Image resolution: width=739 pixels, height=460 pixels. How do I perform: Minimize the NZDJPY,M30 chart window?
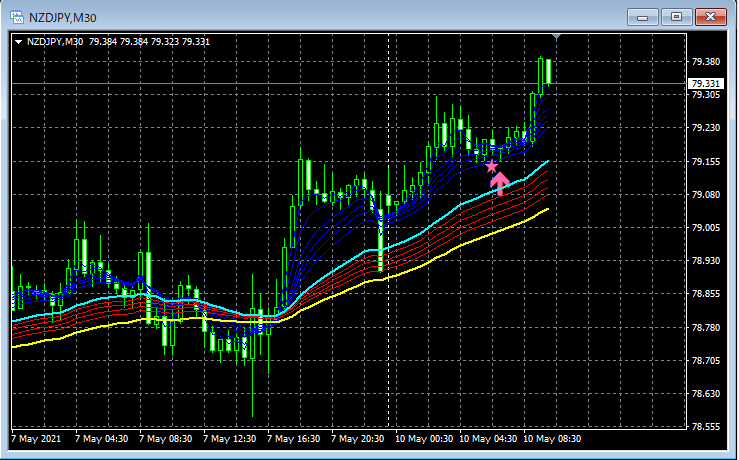pos(642,17)
